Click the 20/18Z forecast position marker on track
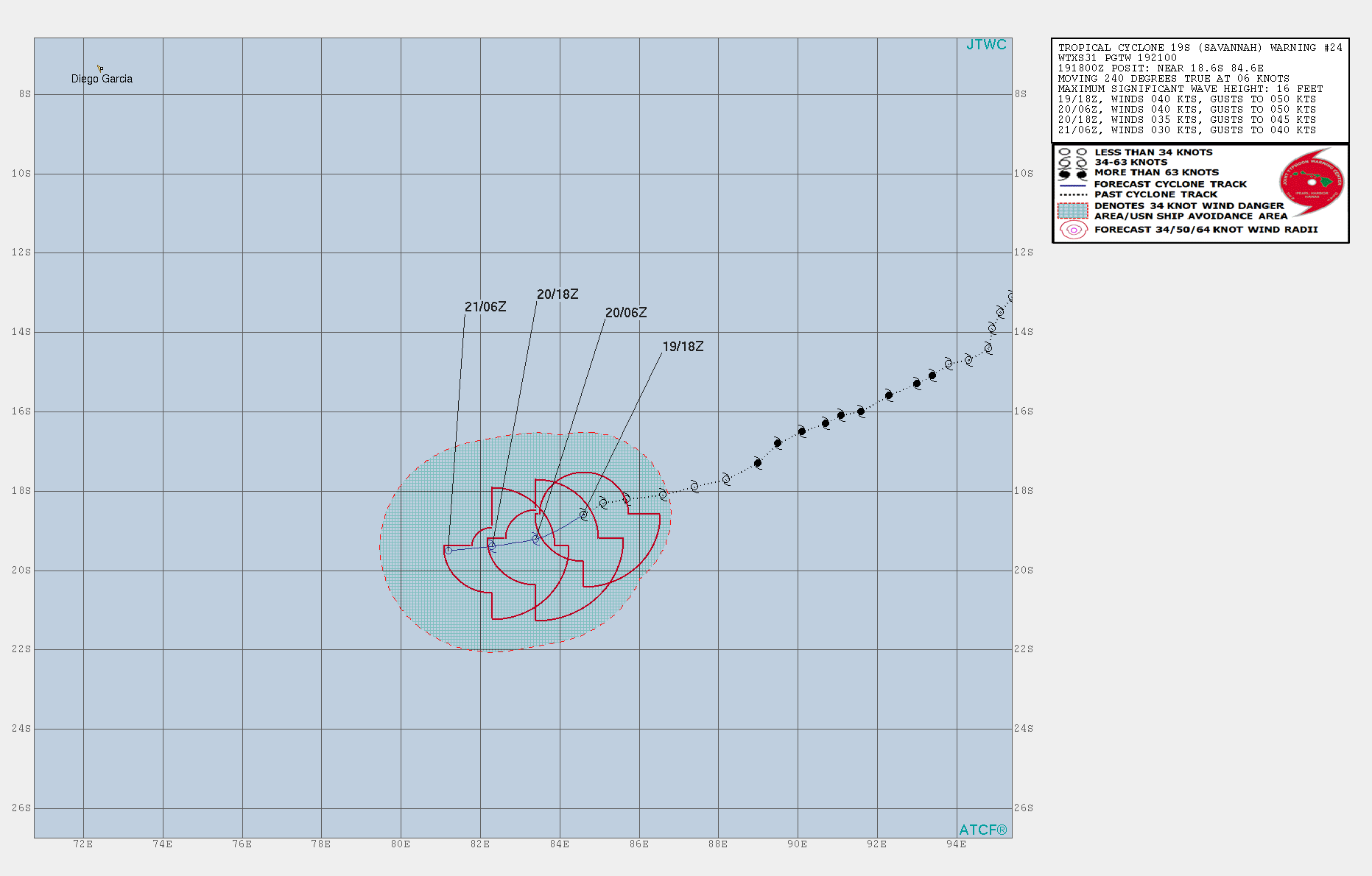 coord(492,545)
